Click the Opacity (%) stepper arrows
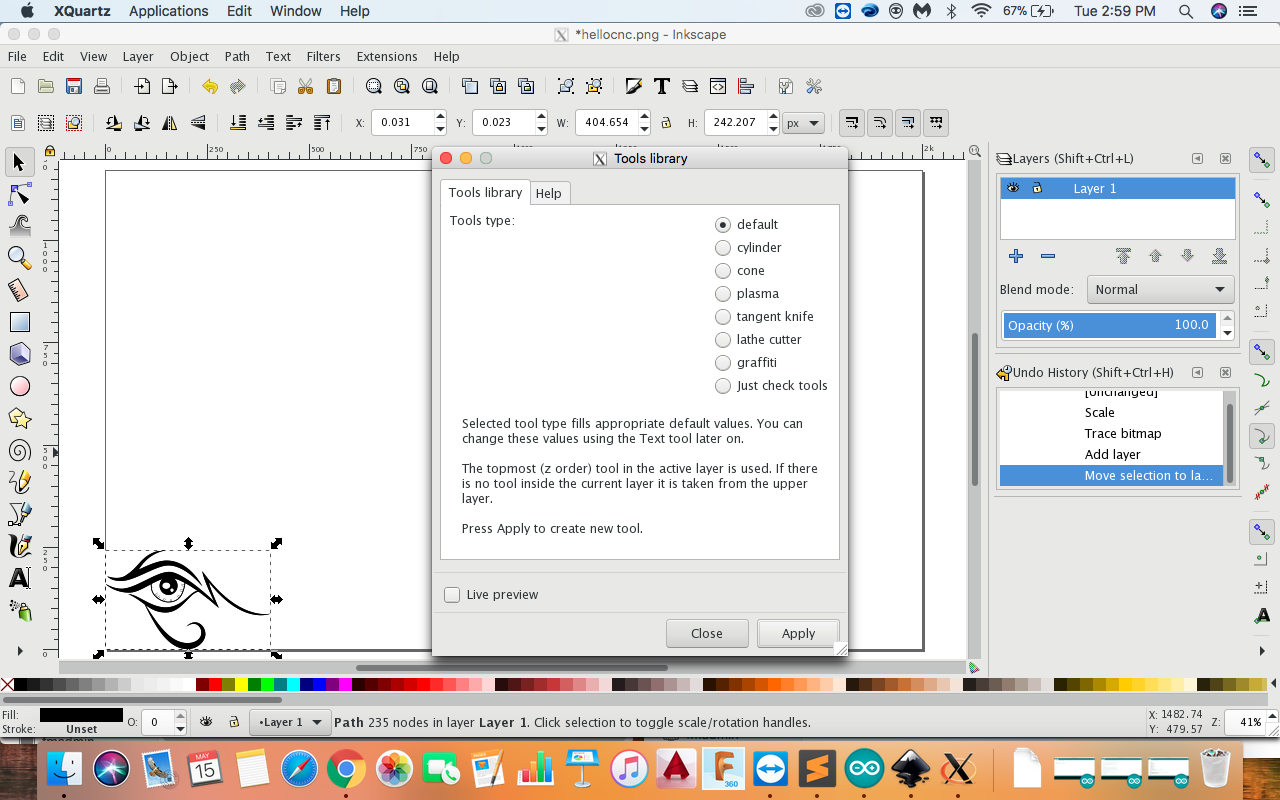Viewport: 1280px width, 800px height. (x=1227, y=326)
